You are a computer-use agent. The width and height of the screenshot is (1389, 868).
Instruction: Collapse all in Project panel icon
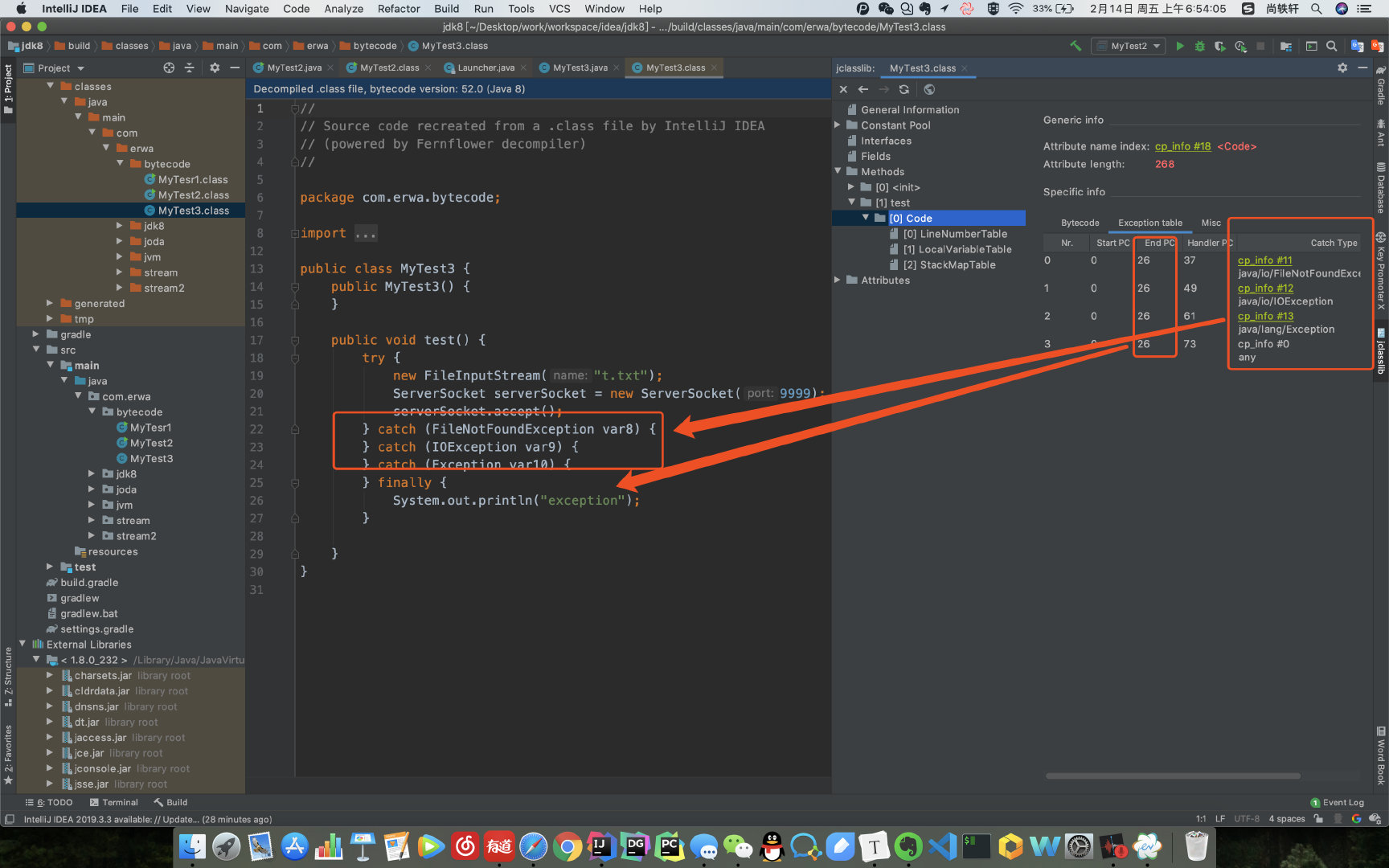click(190, 68)
